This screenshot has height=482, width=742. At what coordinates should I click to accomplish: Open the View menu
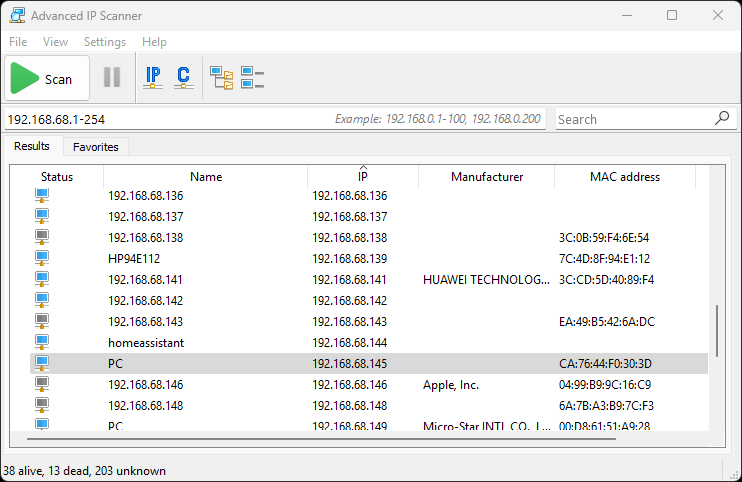tap(56, 42)
